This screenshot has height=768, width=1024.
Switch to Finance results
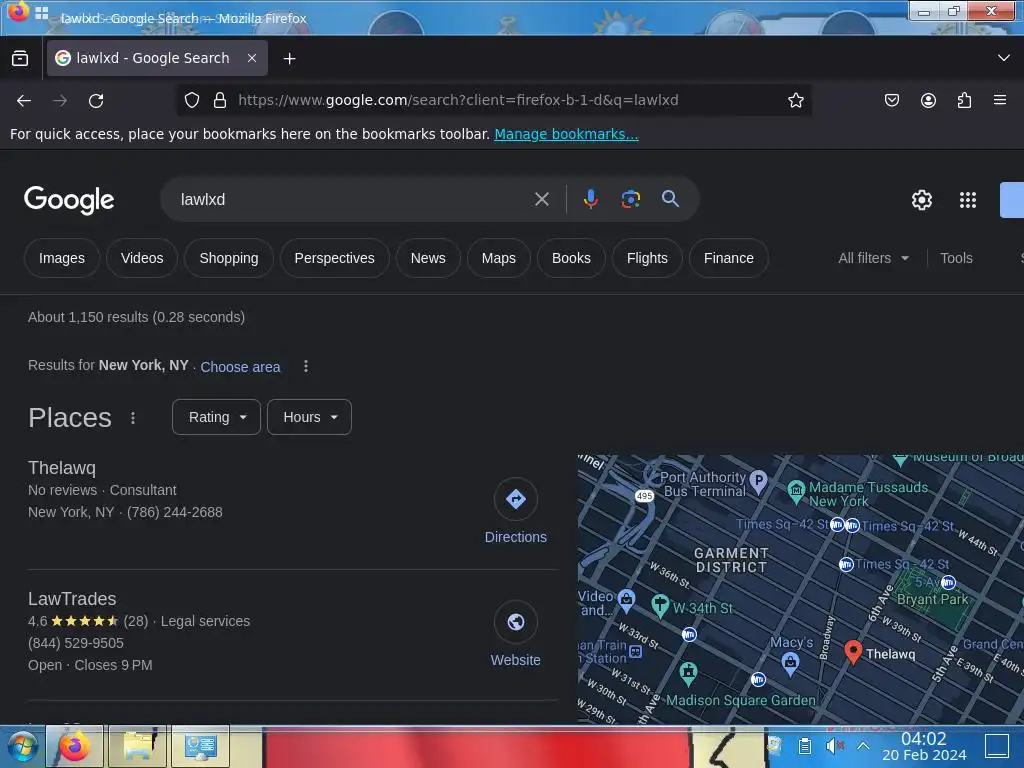point(728,258)
